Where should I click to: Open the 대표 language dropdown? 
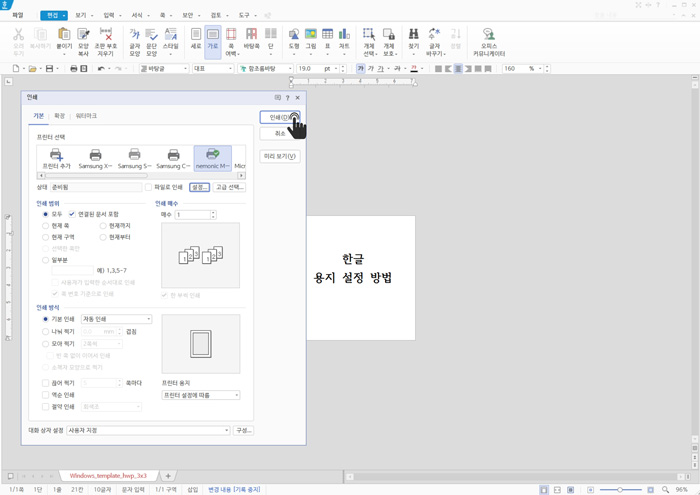213,68
